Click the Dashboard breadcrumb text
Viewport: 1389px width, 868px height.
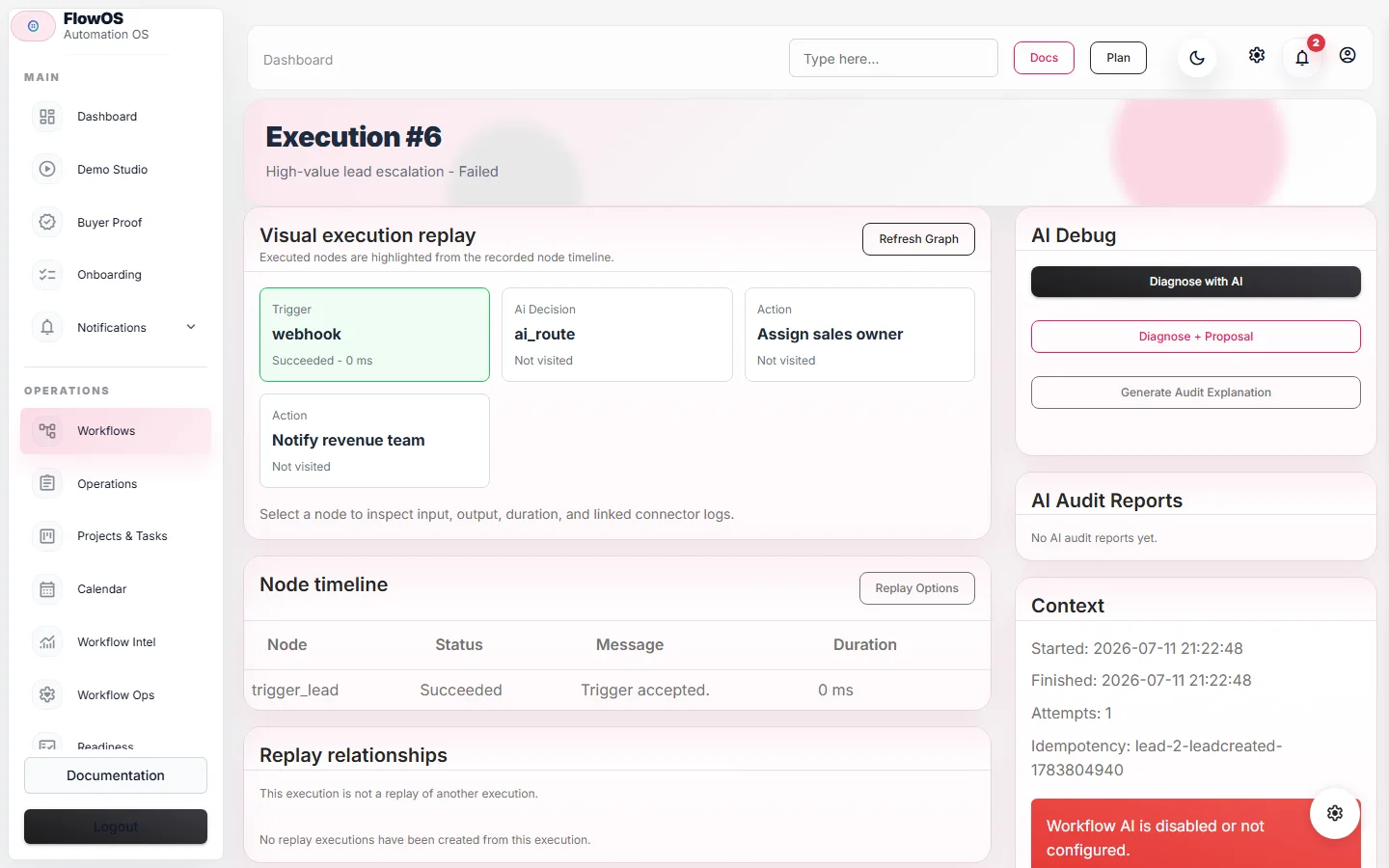click(298, 60)
